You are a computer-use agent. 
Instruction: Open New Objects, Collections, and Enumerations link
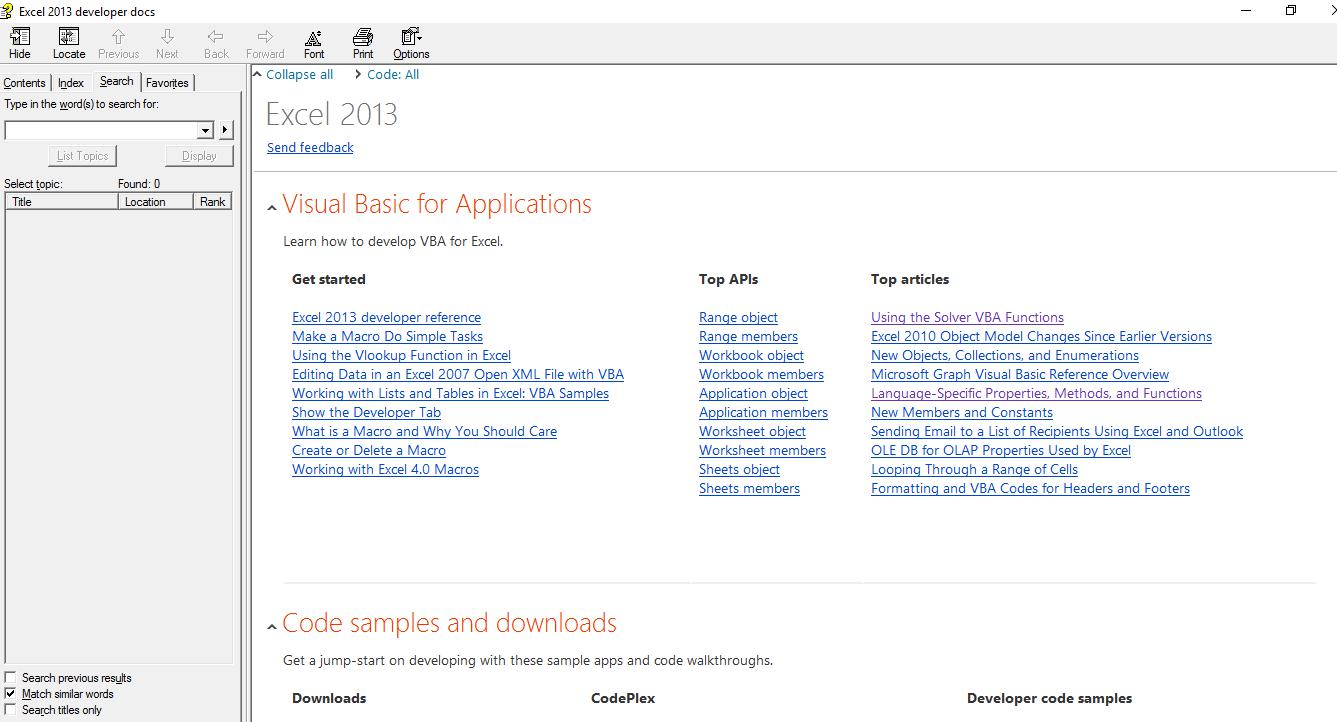[x=1005, y=356]
